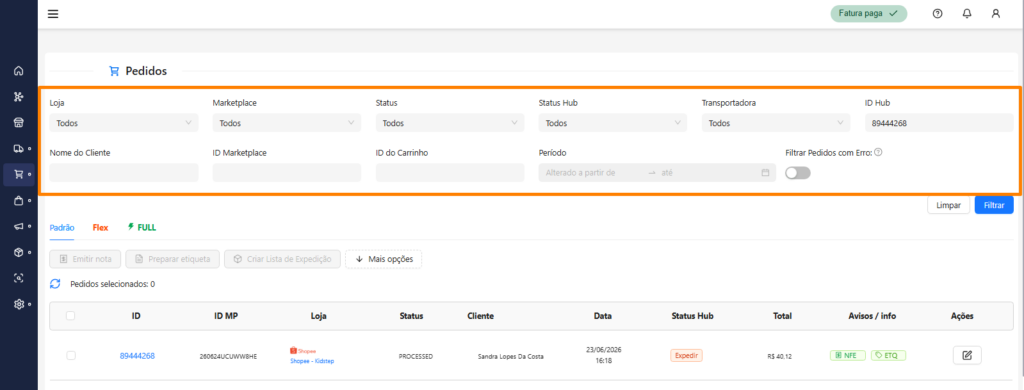This screenshot has height=390, width=1024.
Task: Click the client name Sandra Lopes Da Costa
Action: coord(511,357)
